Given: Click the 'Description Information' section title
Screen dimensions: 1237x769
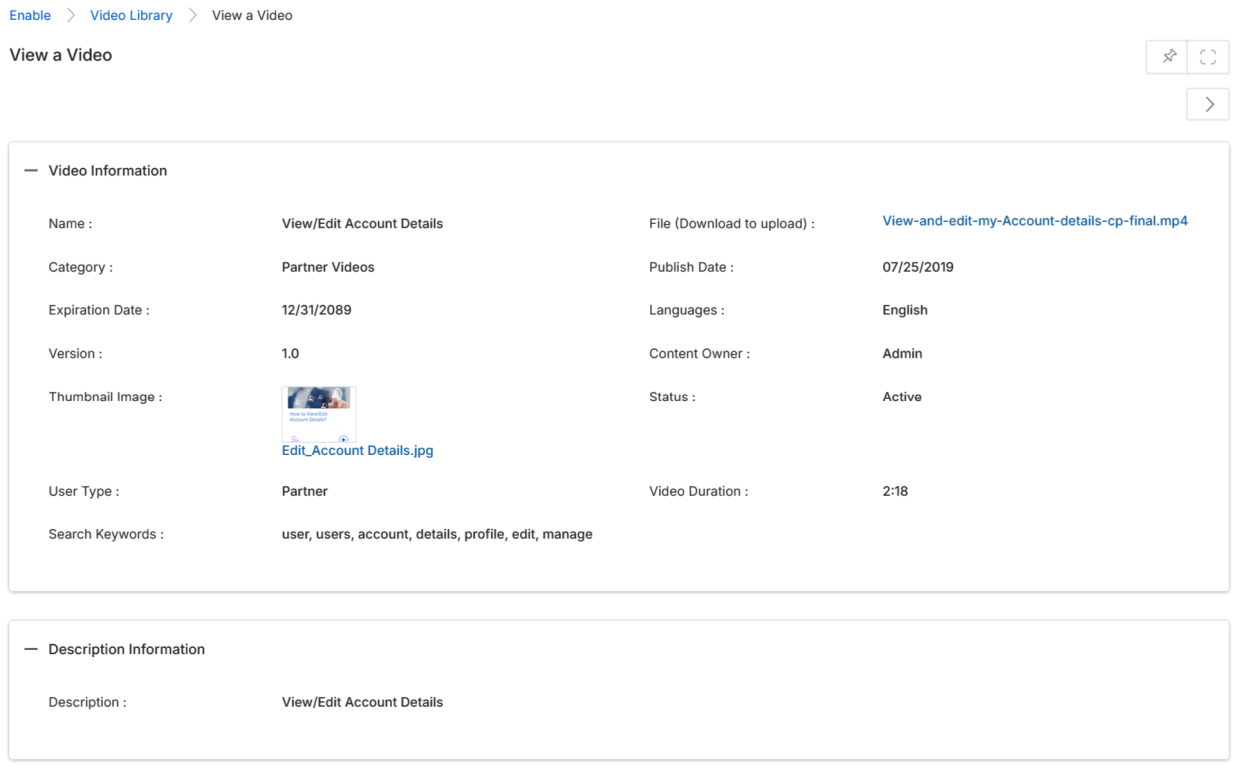Looking at the screenshot, I should 127,649.
